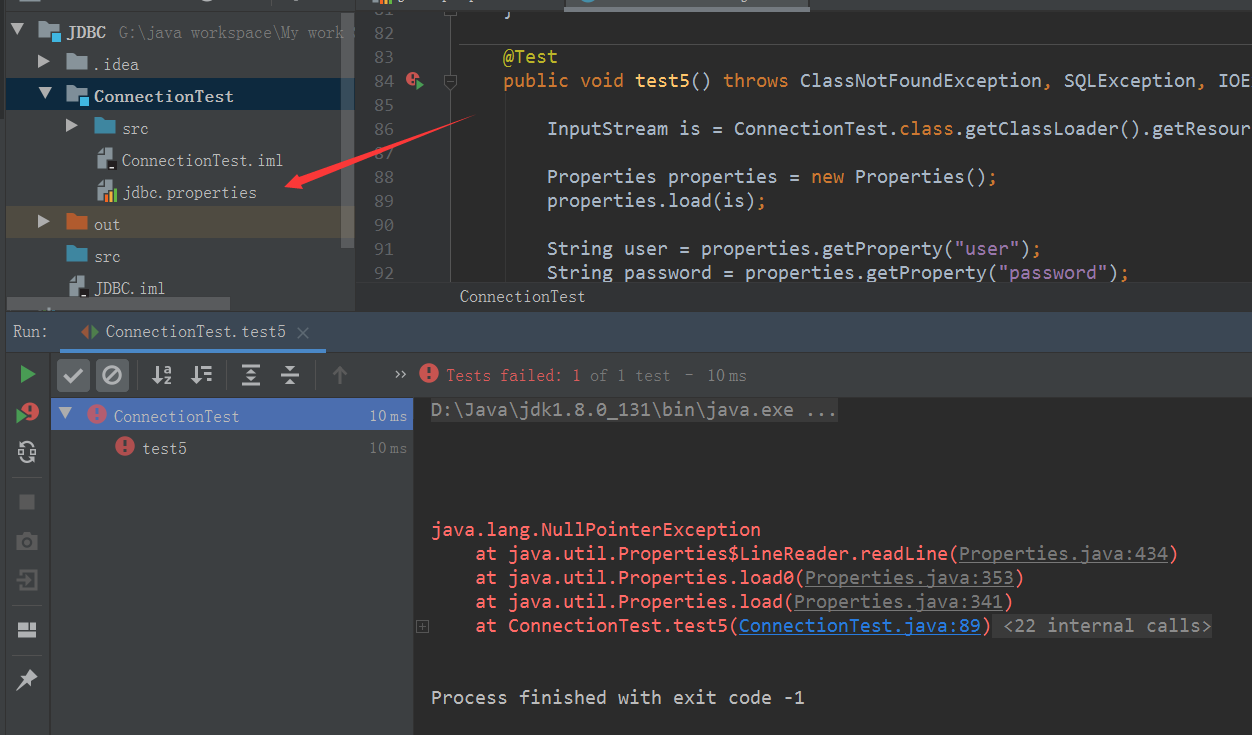Open Properties.java:341 stack trace link
Viewport: 1252px width, 735px height.
pyautogui.click(x=898, y=602)
